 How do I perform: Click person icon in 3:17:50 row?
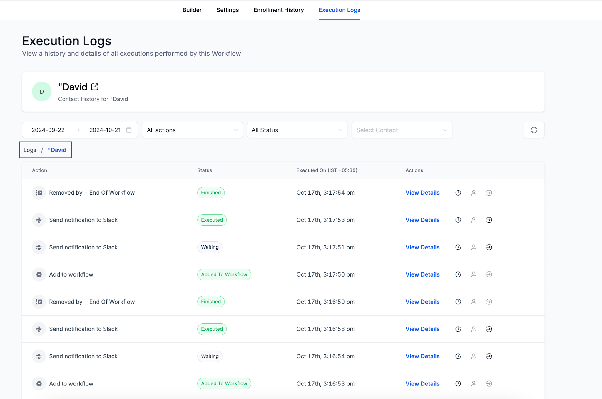473,275
